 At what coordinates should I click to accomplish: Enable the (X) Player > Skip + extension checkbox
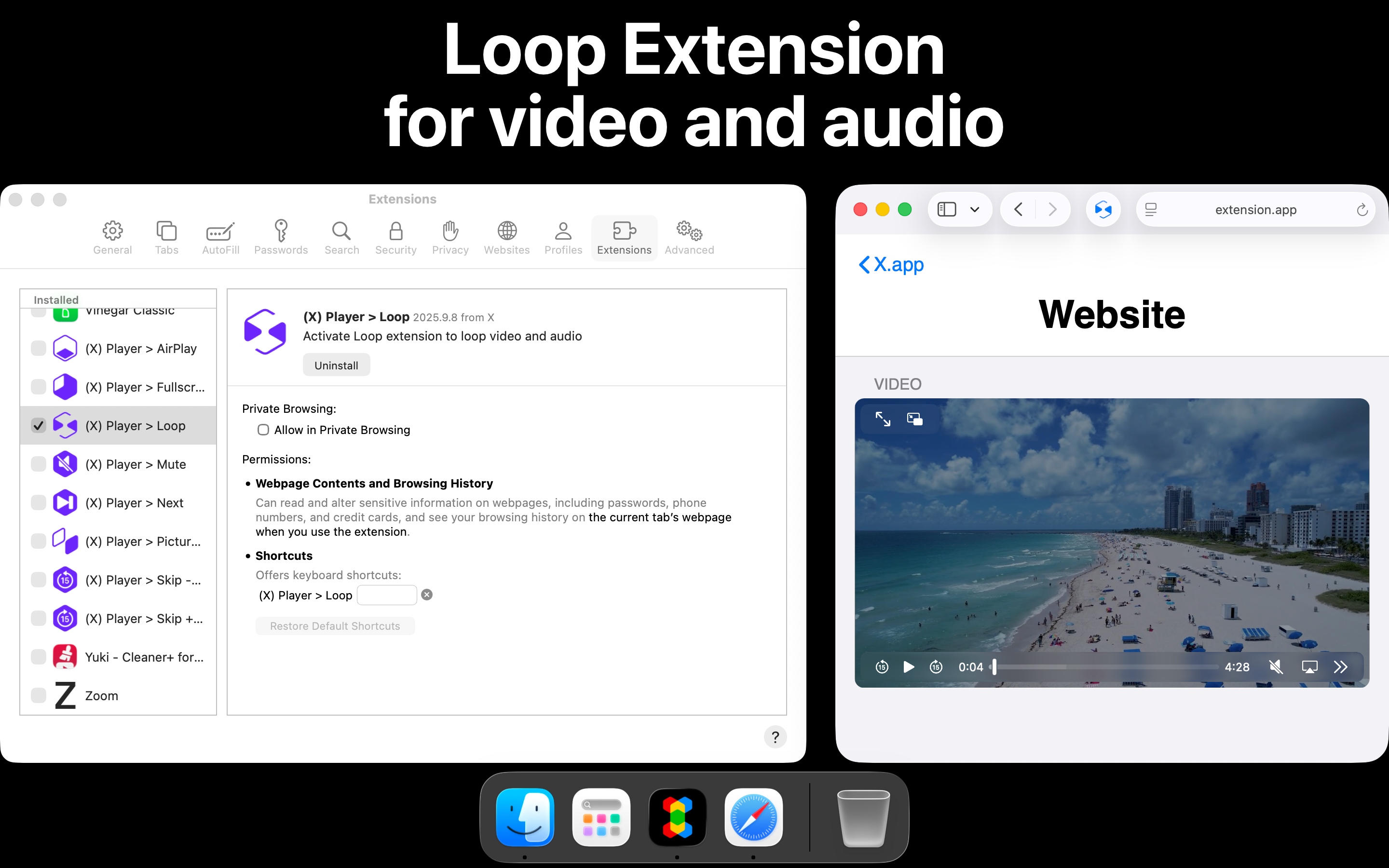click(x=39, y=618)
